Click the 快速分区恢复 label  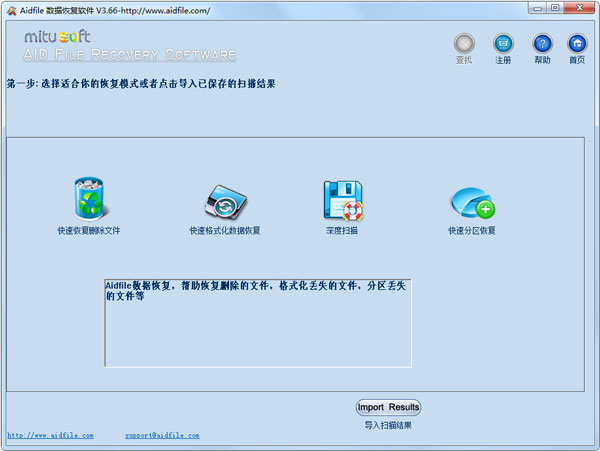point(472,230)
